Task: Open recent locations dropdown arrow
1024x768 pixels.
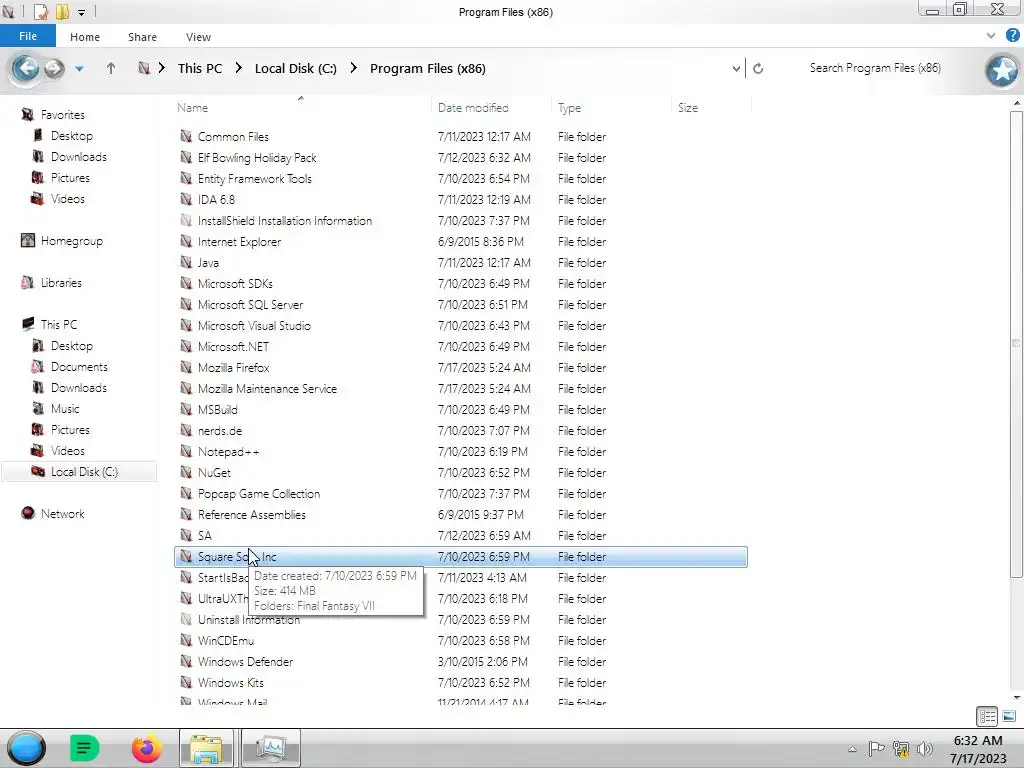Action: (x=79, y=68)
